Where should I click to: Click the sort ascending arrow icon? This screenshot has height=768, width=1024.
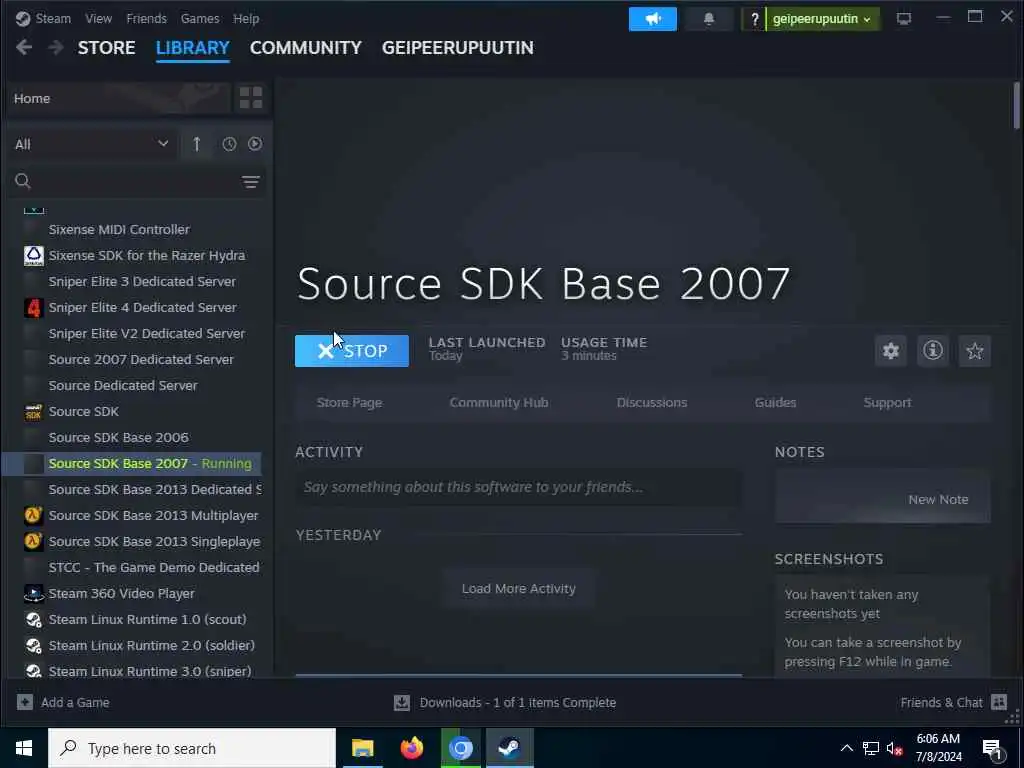point(197,144)
